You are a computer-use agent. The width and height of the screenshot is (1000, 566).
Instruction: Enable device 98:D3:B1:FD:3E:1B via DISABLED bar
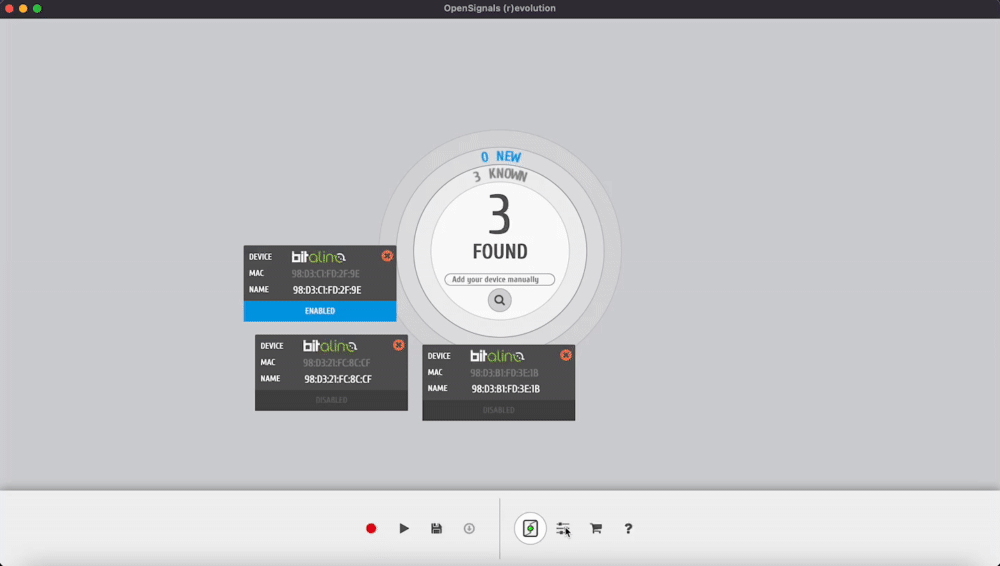click(x=498, y=410)
